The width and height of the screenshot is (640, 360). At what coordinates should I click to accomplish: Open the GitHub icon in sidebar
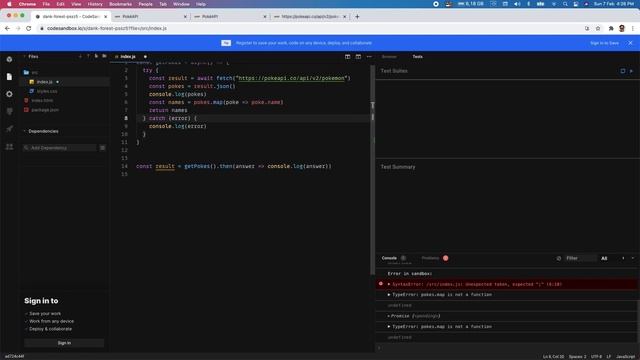click(x=9, y=111)
